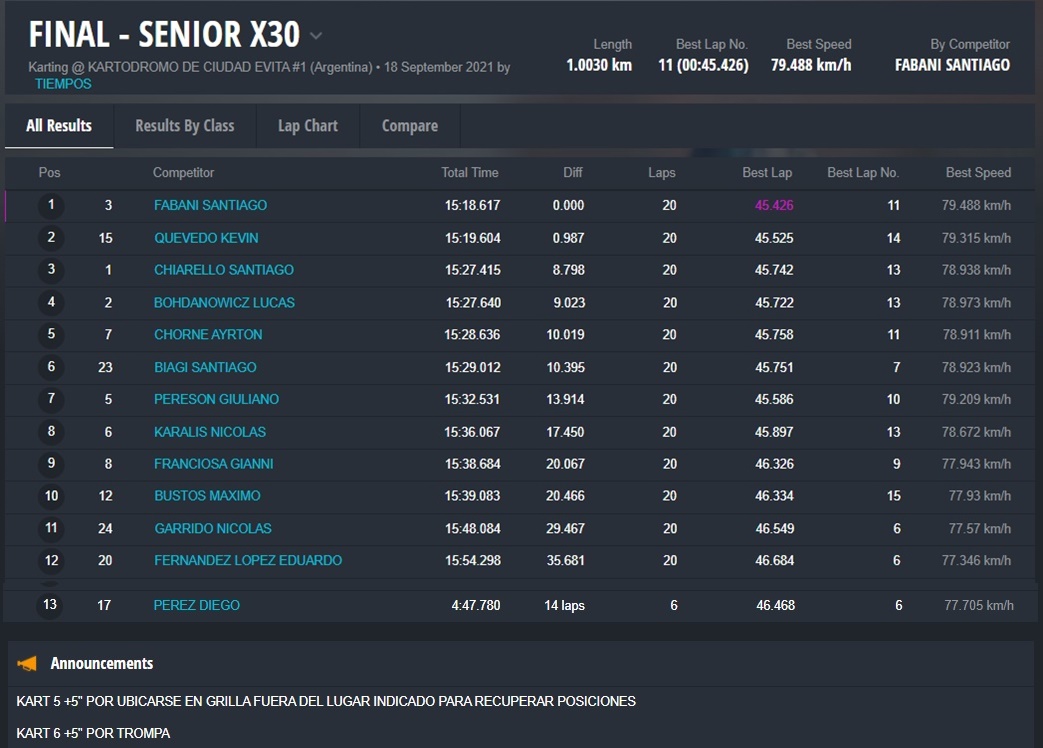The width and height of the screenshot is (1043, 748).
Task: Click the Best Lap column header
Action: (x=767, y=173)
